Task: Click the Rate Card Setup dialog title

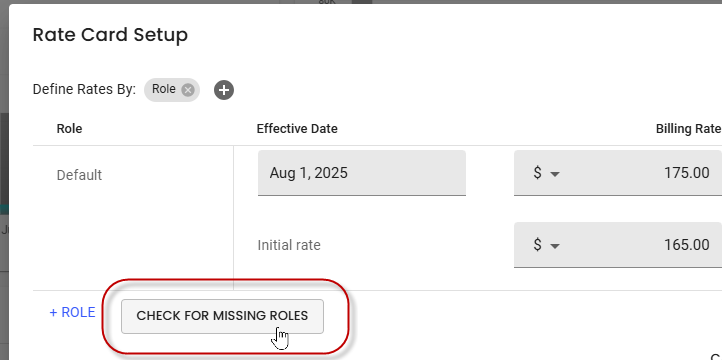Action: [x=110, y=35]
